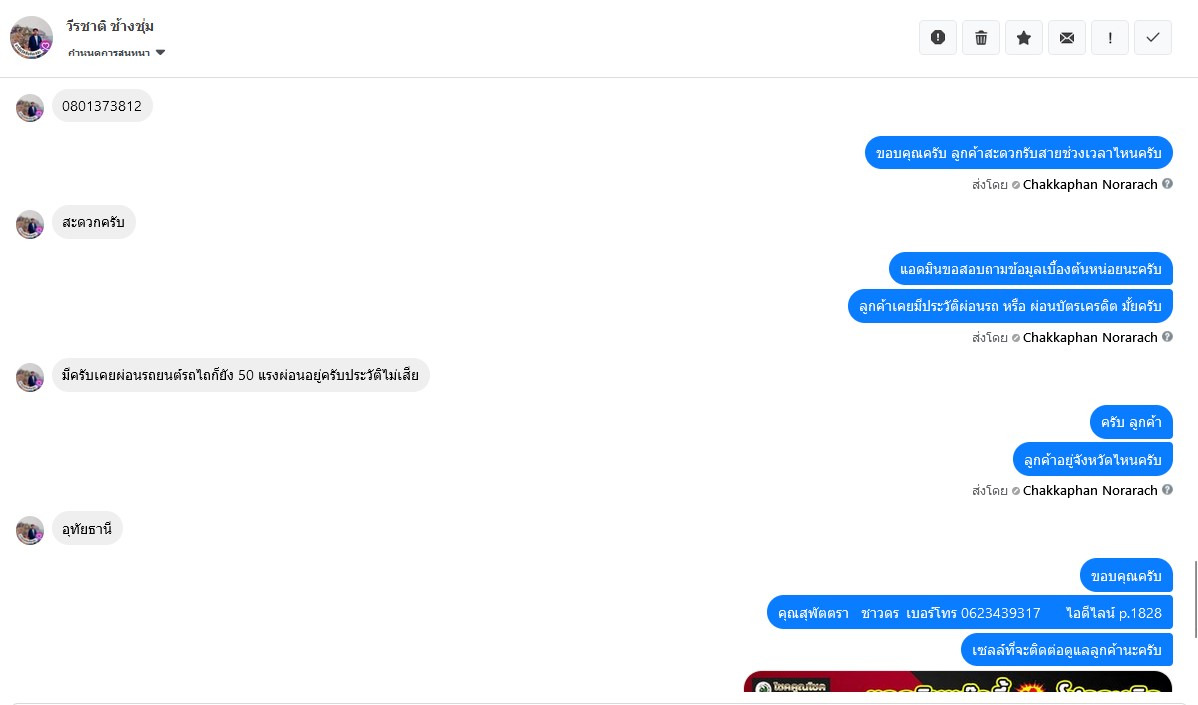
Task: Click help icon beside the second Chakkaphan Norarach
Action: [x=1167, y=336]
